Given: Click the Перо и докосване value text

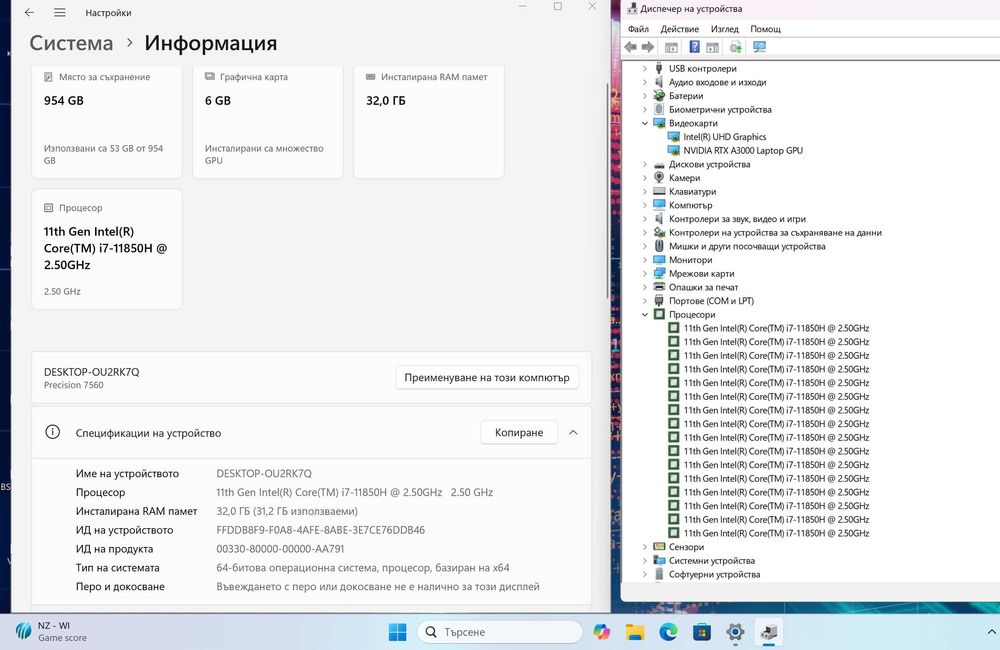Looking at the screenshot, I should [378, 586].
